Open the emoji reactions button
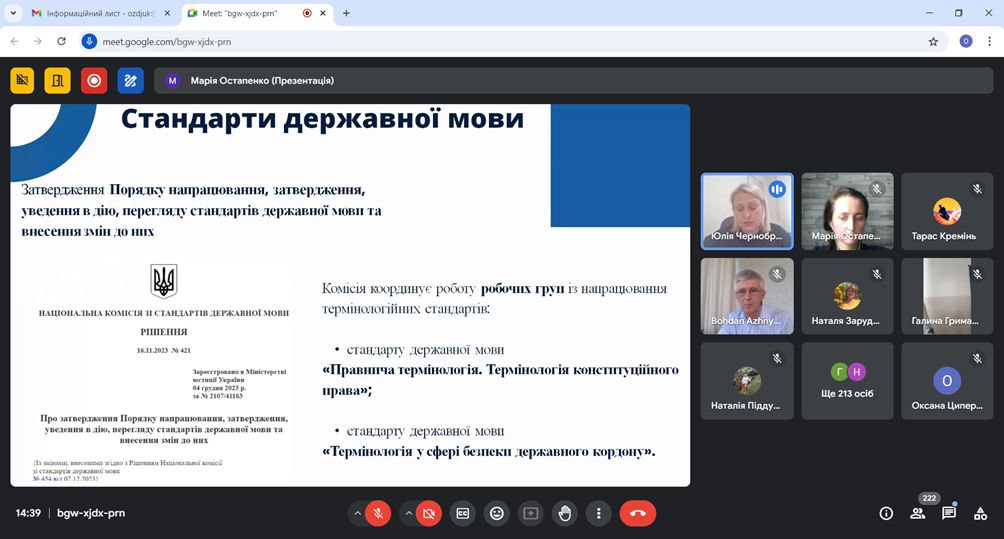The height and width of the screenshot is (539, 1004). (x=496, y=513)
